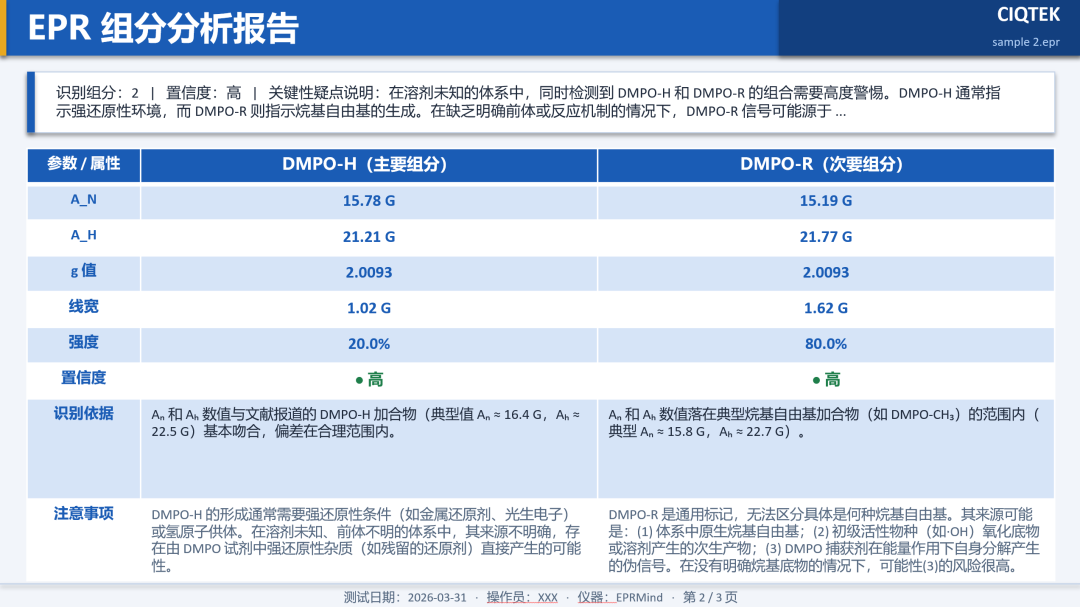Select the 注意事项 row label
The width and height of the screenshot is (1080, 607).
[84, 514]
